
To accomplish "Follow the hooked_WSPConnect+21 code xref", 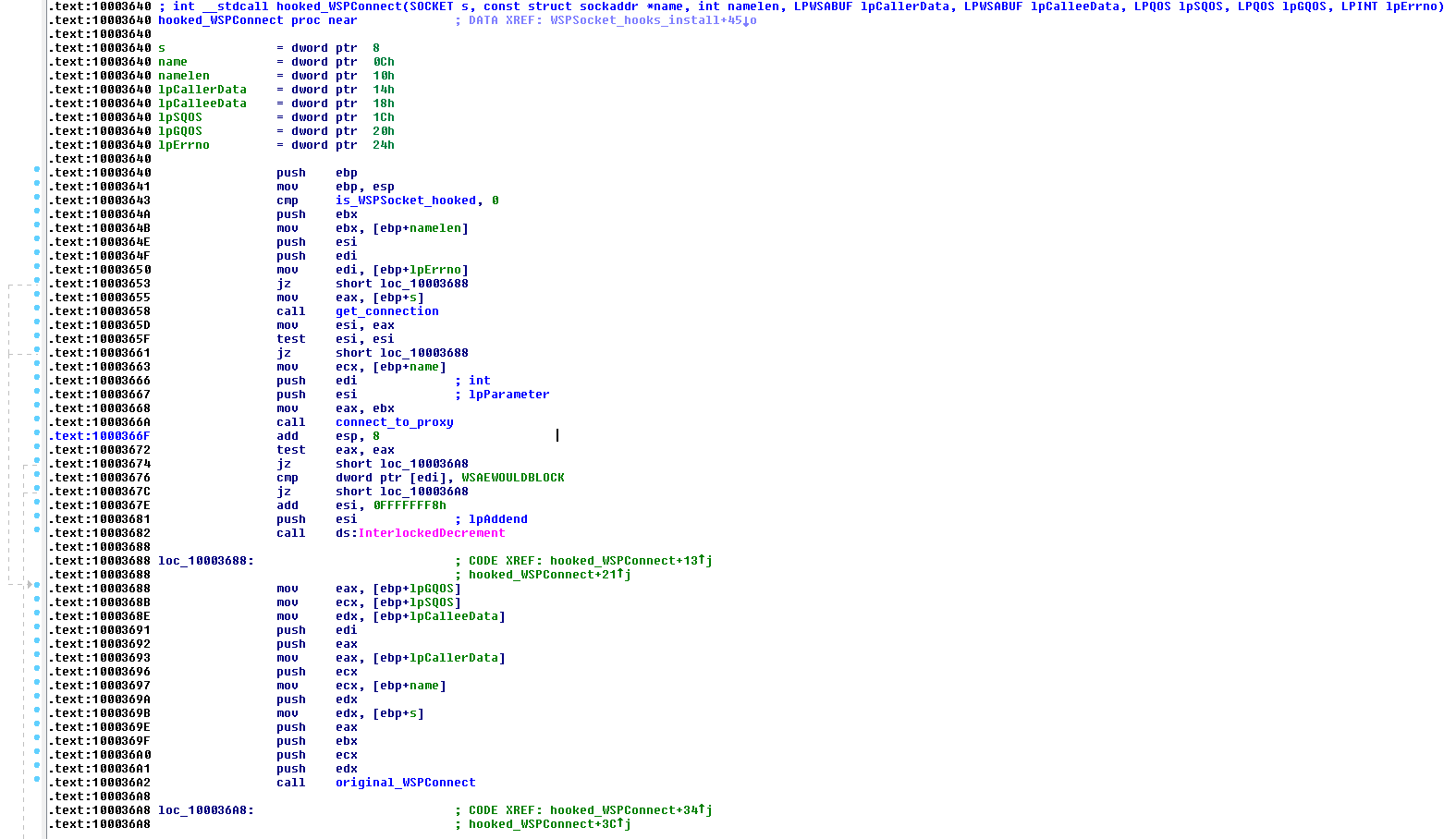I will [x=550, y=575].
